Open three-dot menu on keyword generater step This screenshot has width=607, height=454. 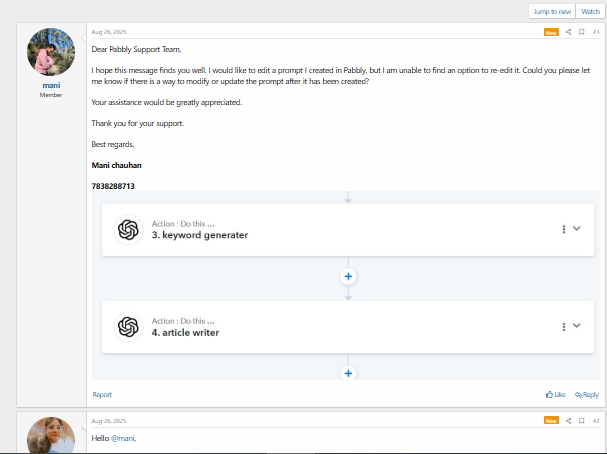(x=564, y=230)
